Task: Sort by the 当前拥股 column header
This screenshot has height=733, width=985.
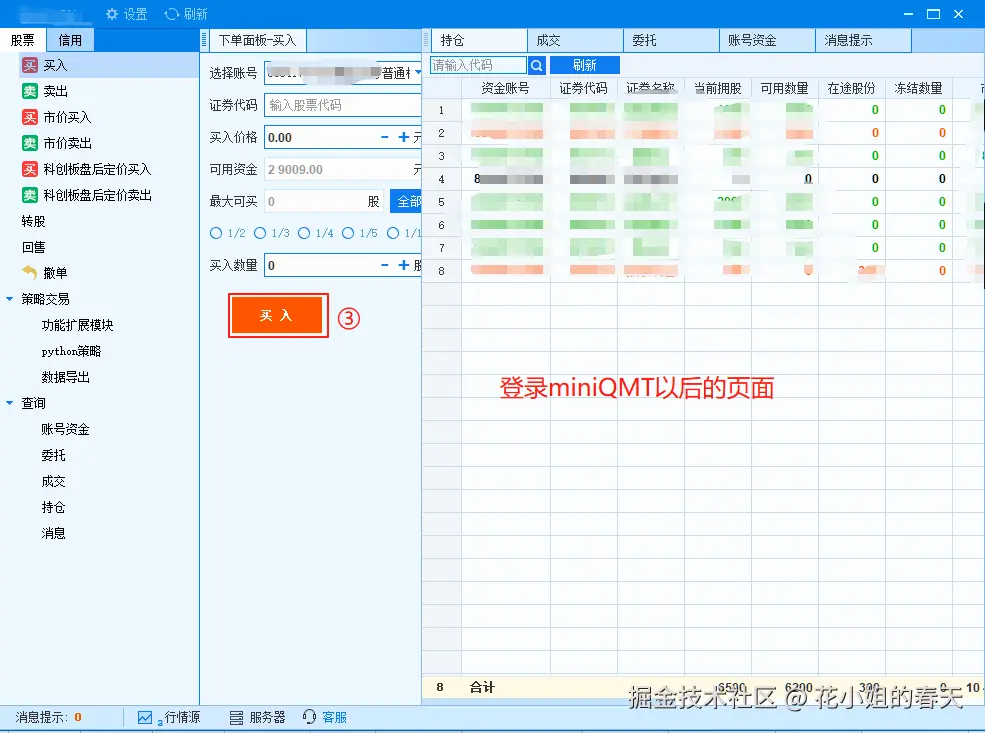Action: coord(717,89)
